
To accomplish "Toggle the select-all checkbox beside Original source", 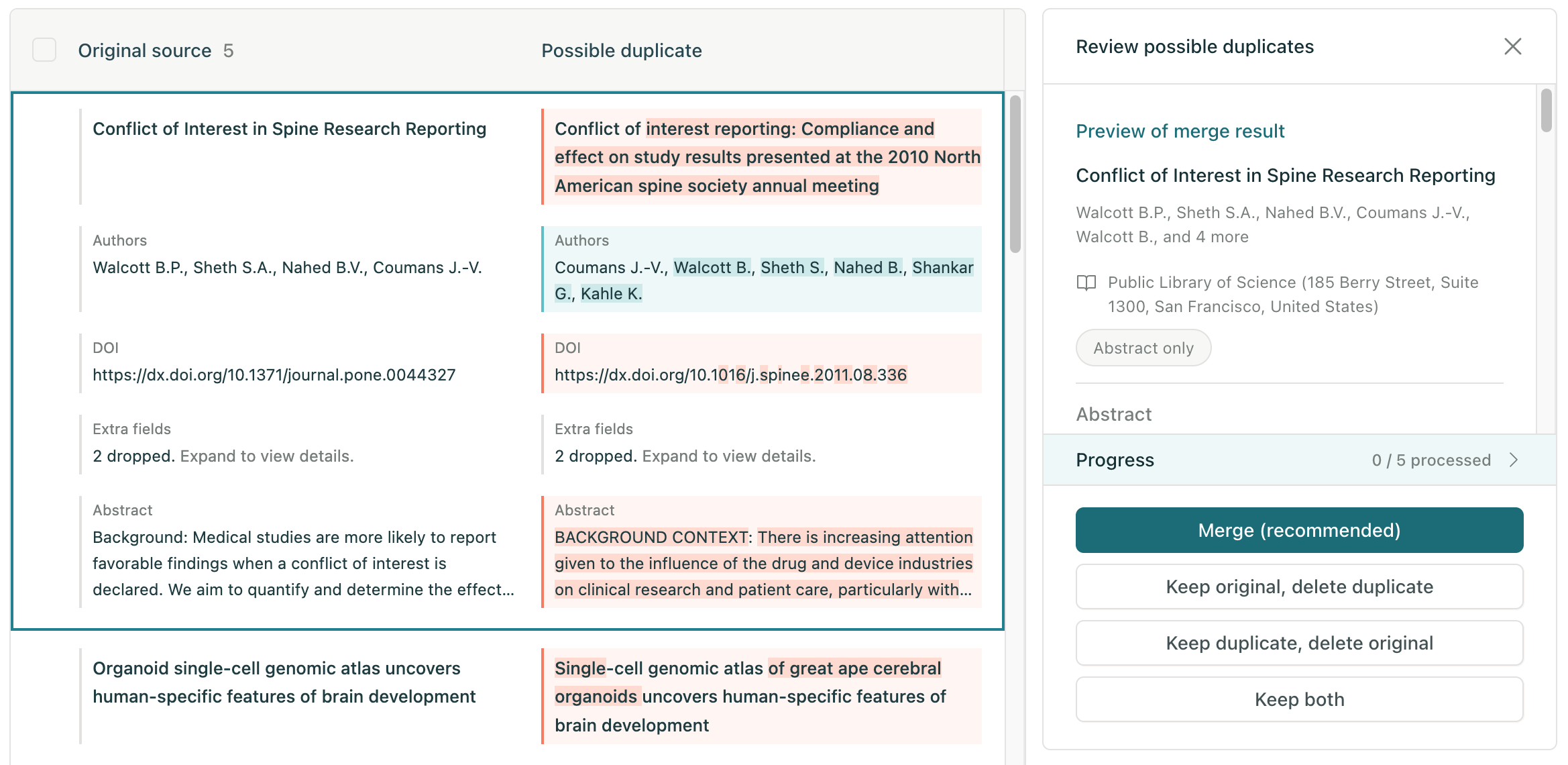I will point(44,50).
